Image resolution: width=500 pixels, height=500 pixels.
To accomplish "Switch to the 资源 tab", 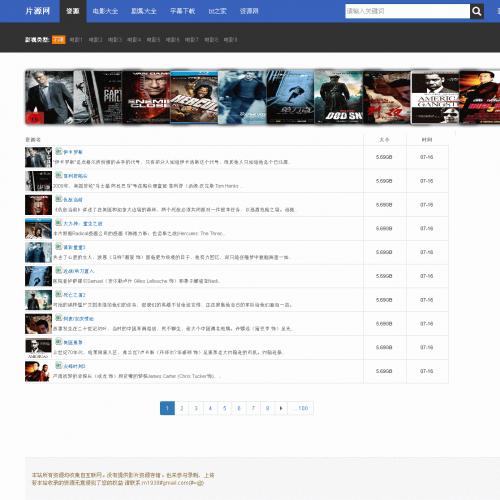I will point(73,11).
